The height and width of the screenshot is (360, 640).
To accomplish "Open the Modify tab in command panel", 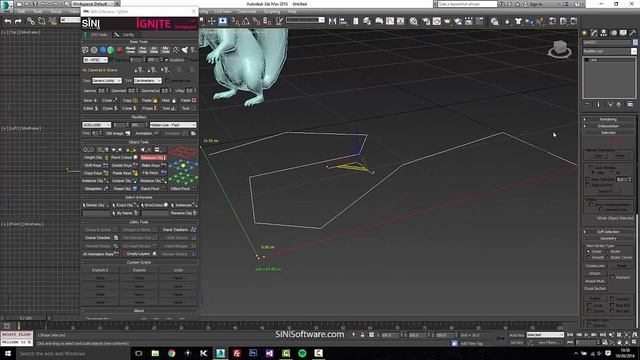I will [594, 33].
